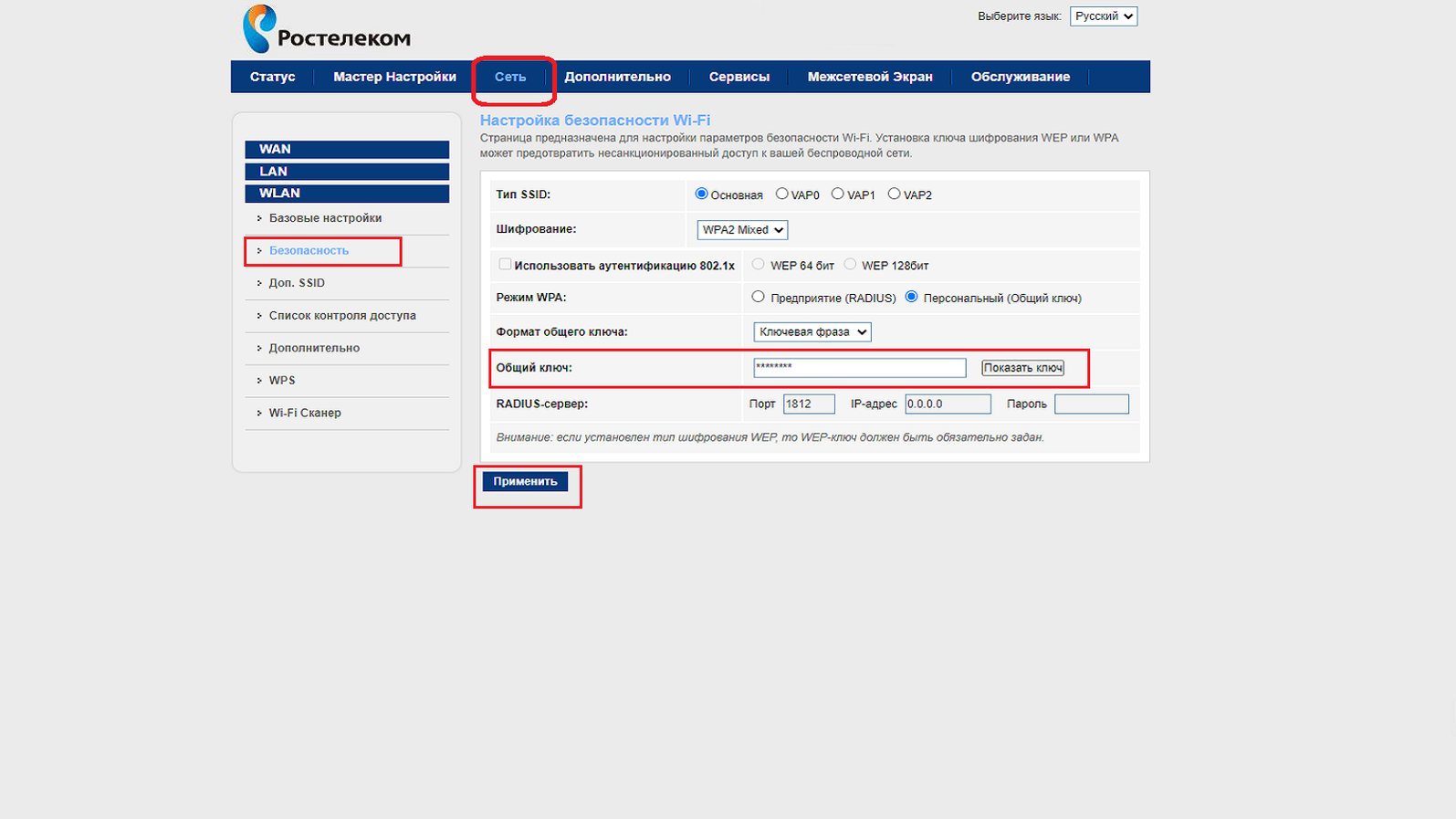Screen dimensions: 1456x819
Task: Open the Мастер Настройки tab
Action: pos(394,77)
